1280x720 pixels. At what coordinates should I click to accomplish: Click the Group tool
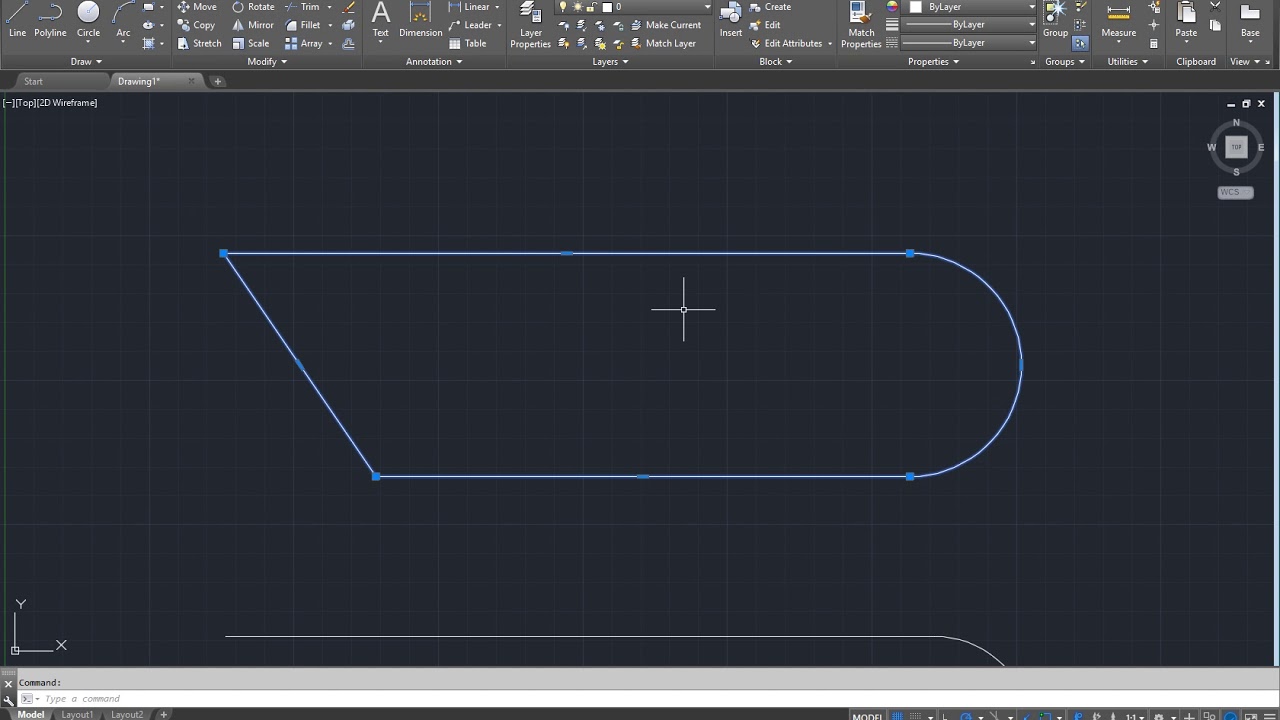tap(1055, 20)
